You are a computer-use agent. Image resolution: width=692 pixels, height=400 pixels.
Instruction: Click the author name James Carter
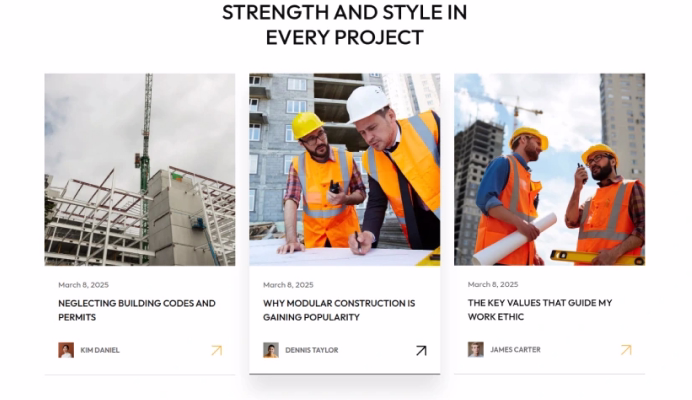[x=515, y=350]
